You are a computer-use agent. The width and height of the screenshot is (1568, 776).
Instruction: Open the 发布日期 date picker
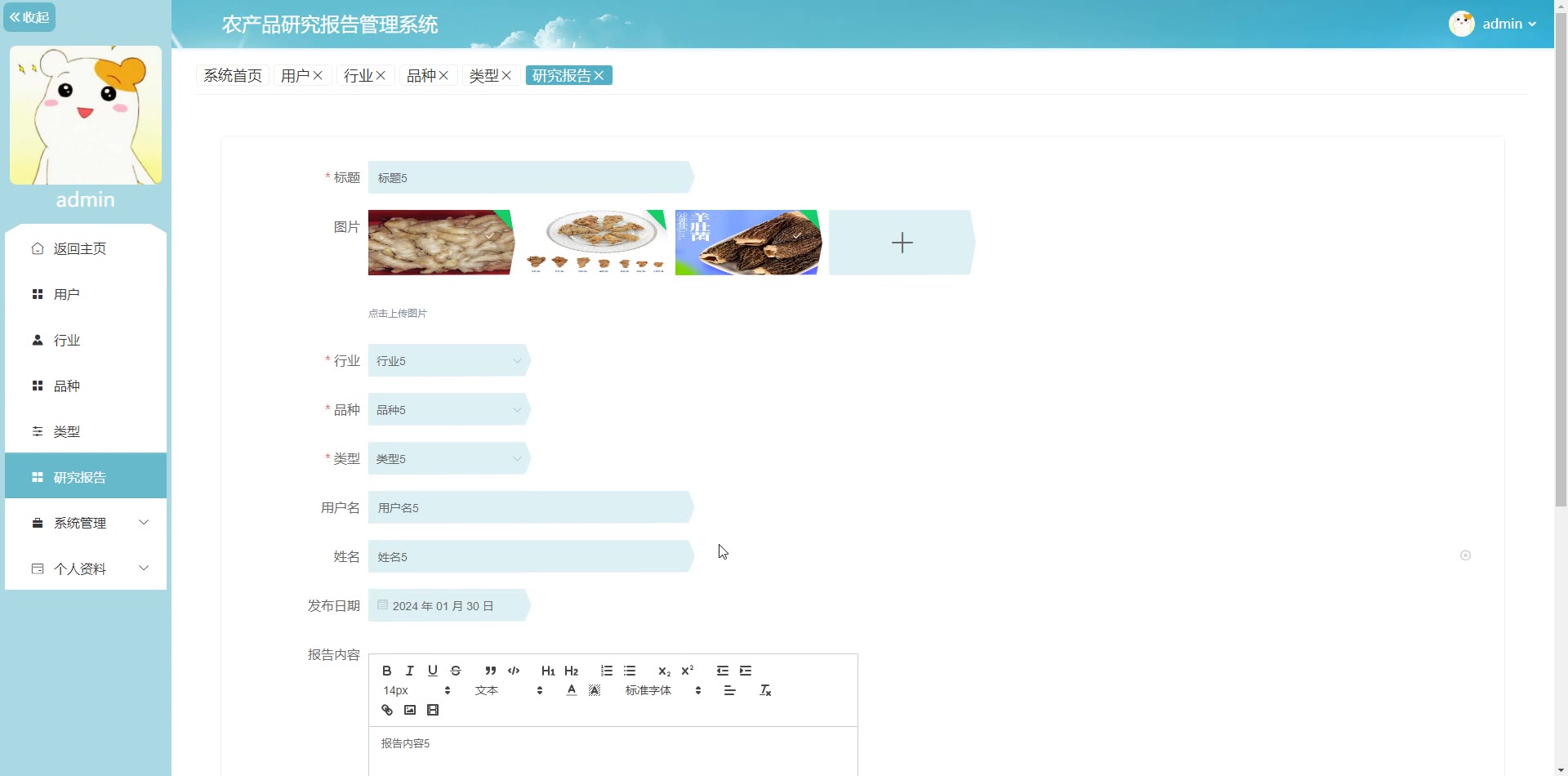tap(449, 605)
